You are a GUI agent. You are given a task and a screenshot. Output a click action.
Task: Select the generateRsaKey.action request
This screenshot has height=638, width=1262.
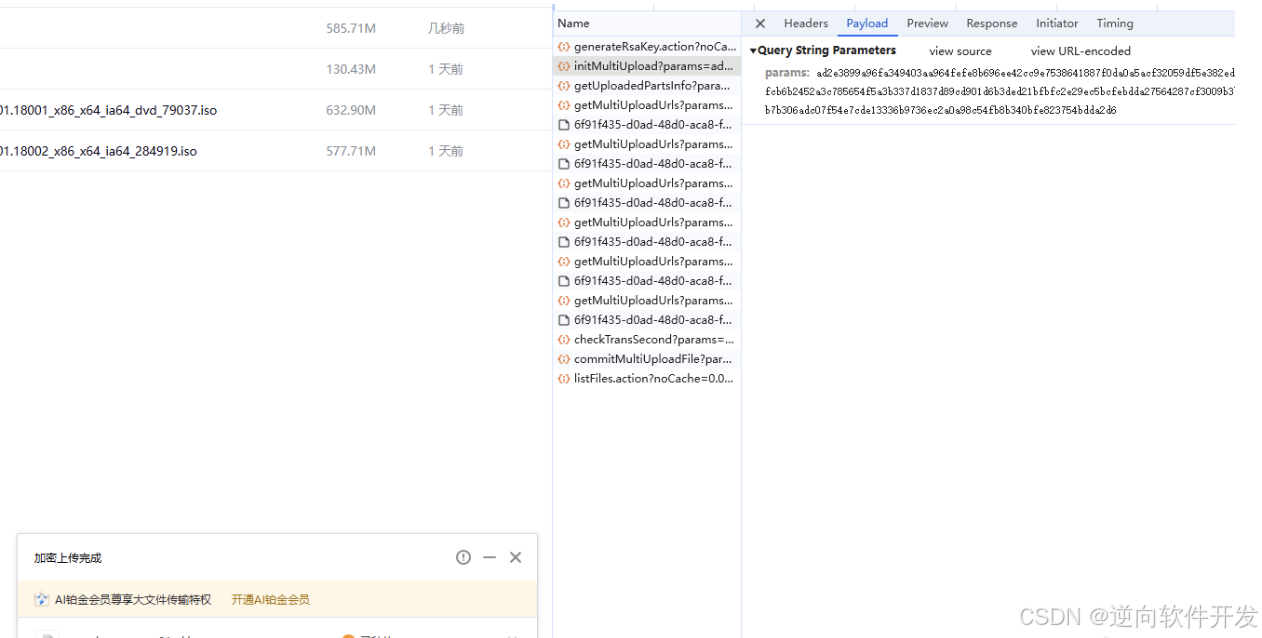[647, 47]
